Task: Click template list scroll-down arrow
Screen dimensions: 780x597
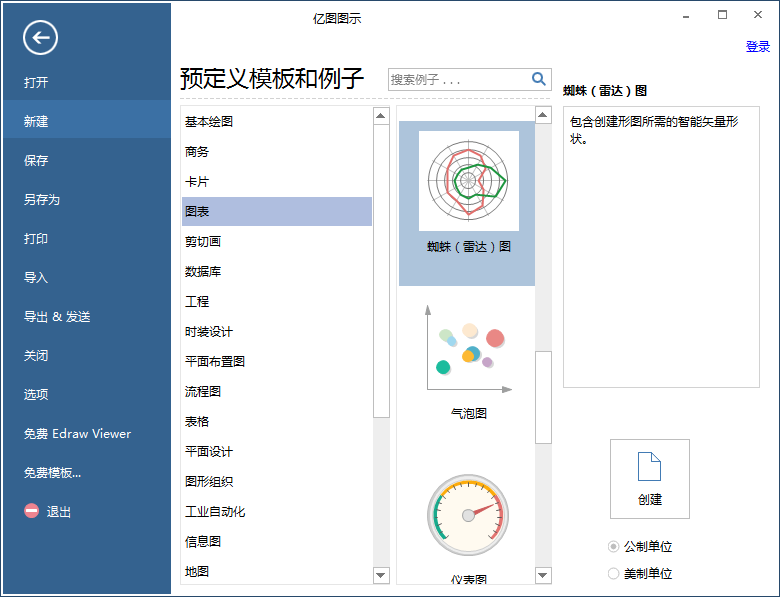Action: tap(543, 575)
